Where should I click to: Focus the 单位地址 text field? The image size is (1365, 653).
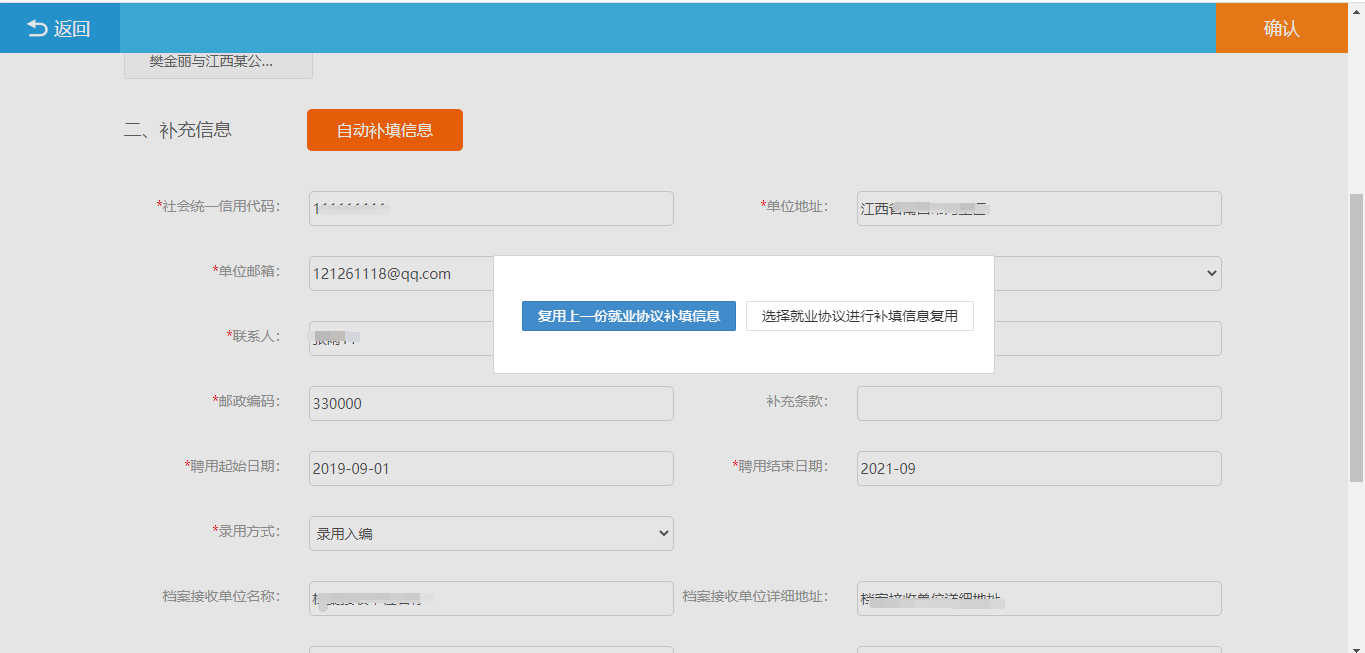pos(1039,209)
